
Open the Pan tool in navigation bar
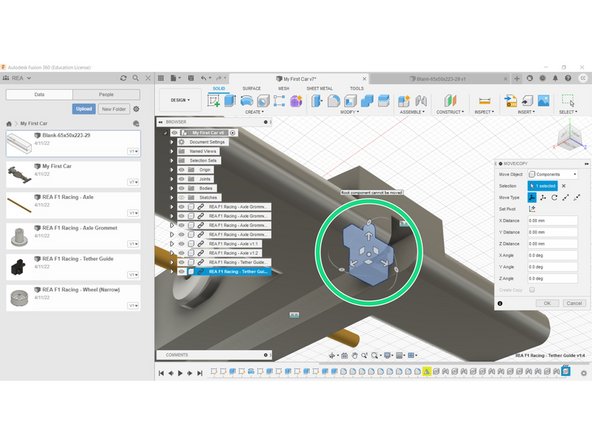tap(355, 355)
